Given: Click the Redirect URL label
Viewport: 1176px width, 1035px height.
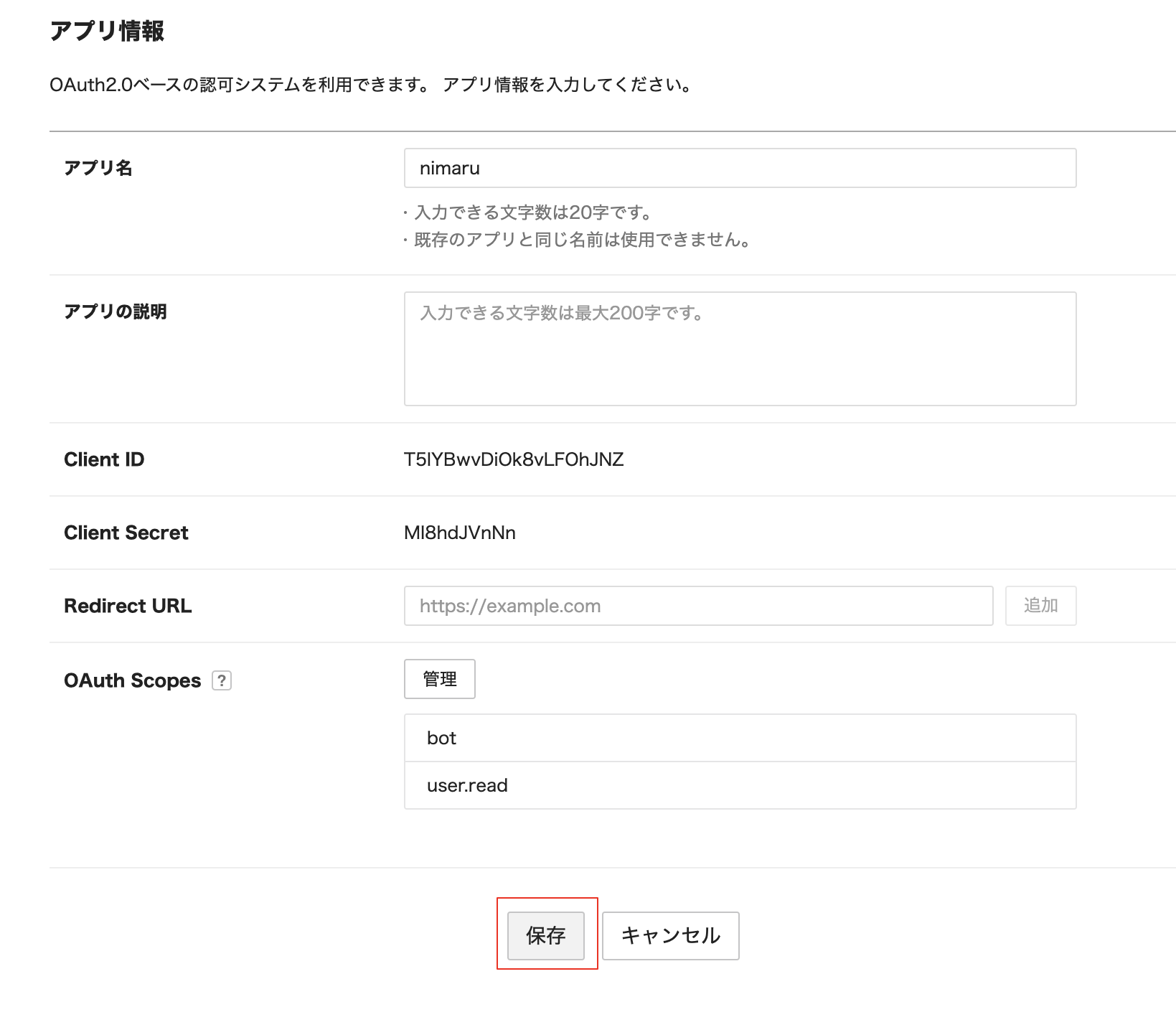Looking at the screenshot, I should (127, 605).
